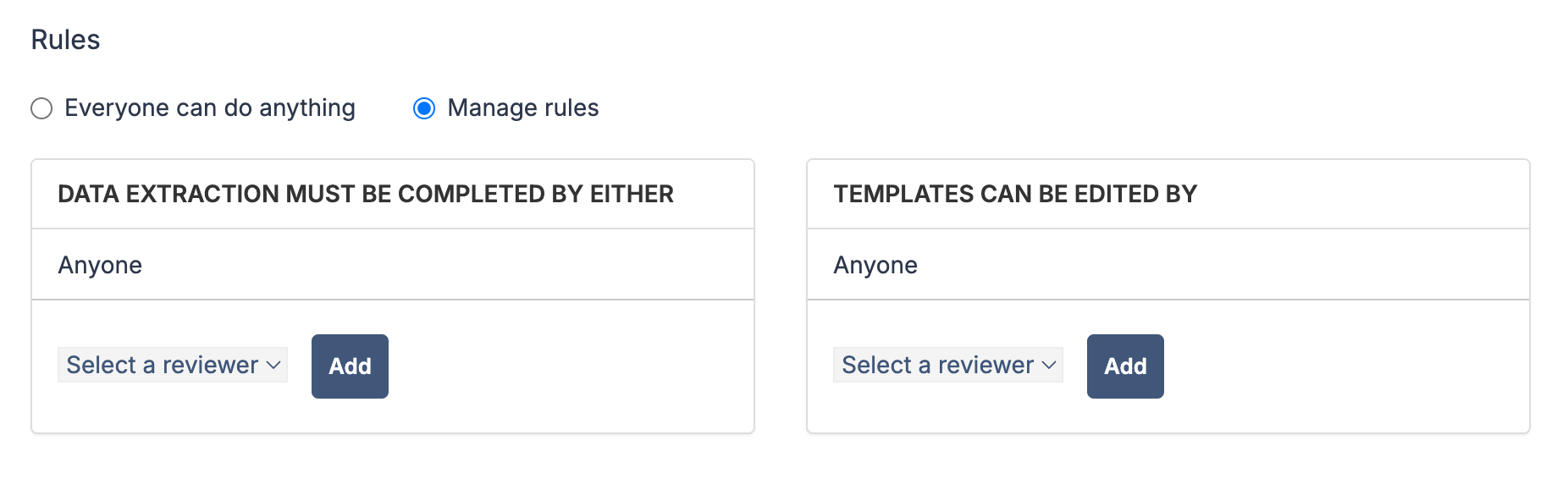Click the chevron arrow on Templates reviewer dropdown
The height and width of the screenshot is (479, 1568).
[x=1049, y=366]
